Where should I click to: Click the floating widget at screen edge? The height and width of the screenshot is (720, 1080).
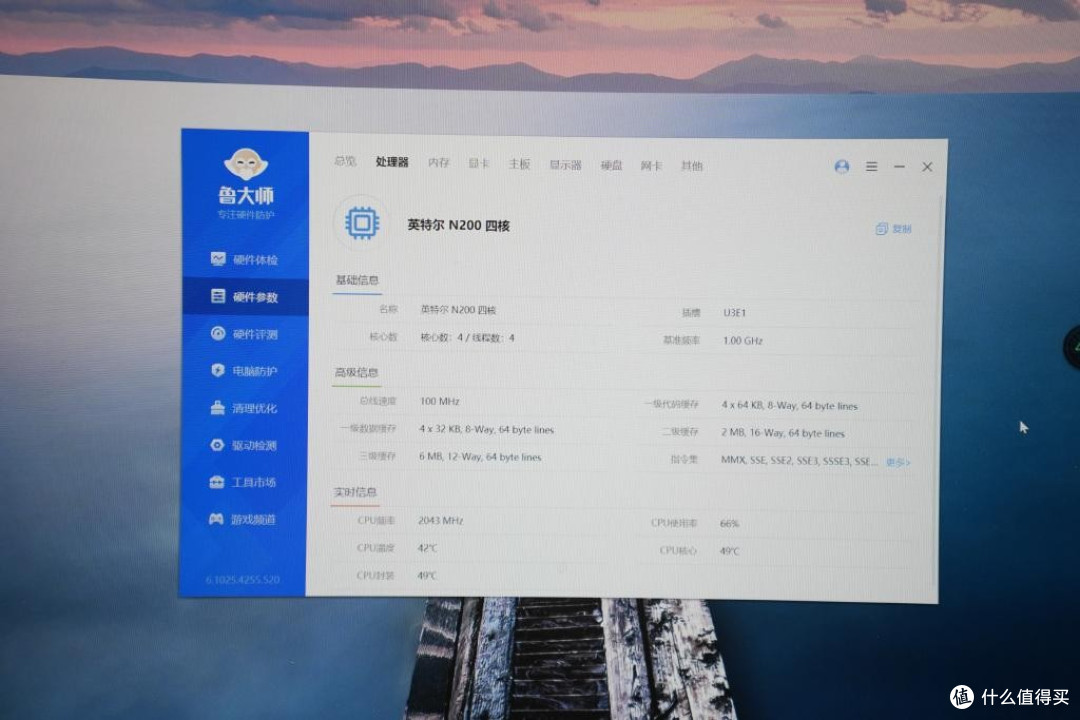tap(1072, 345)
